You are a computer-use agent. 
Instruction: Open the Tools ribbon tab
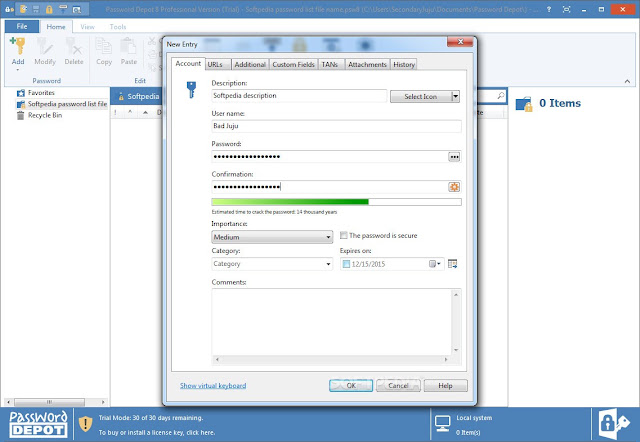(118, 27)
